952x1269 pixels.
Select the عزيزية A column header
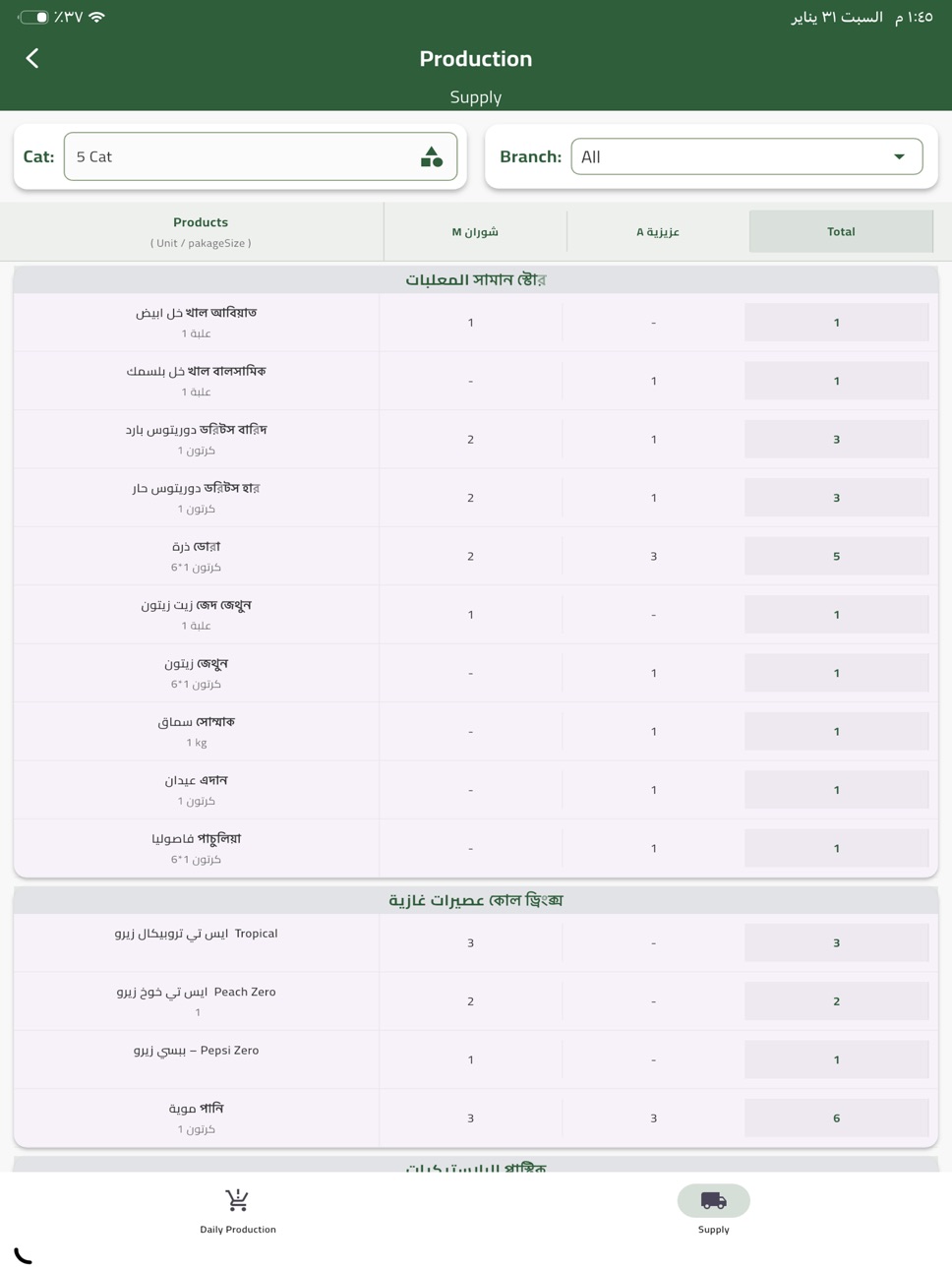[x=658, y=231]
